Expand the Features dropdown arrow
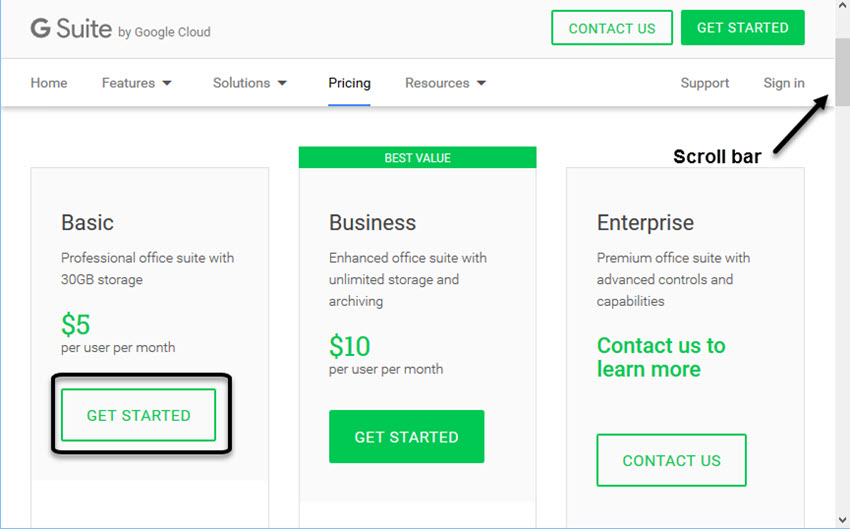Image resolution: width=850 pixels, height=529 pixels. coord(167,83)
